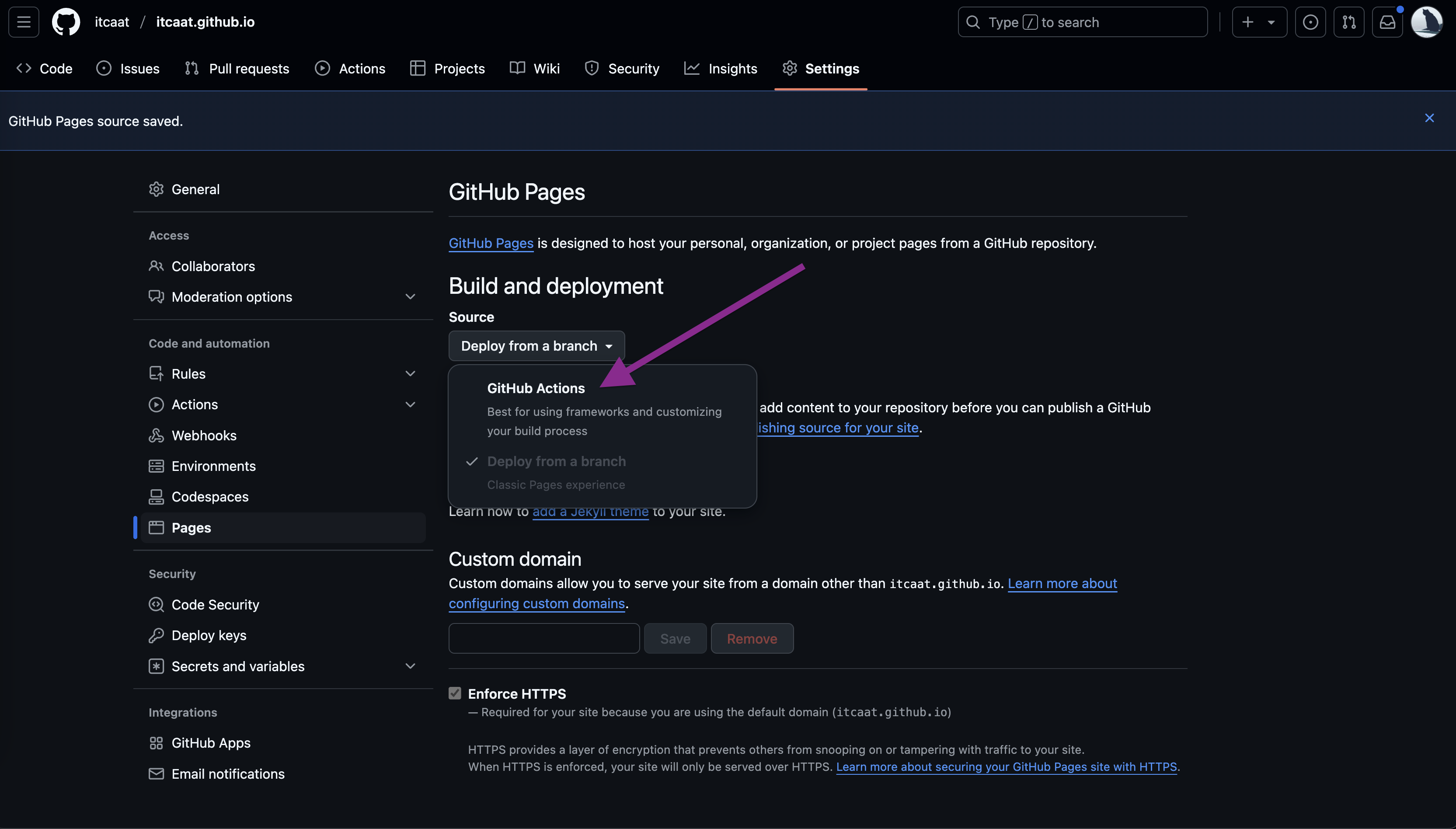Open Environments settings

(x=283, y=466)
